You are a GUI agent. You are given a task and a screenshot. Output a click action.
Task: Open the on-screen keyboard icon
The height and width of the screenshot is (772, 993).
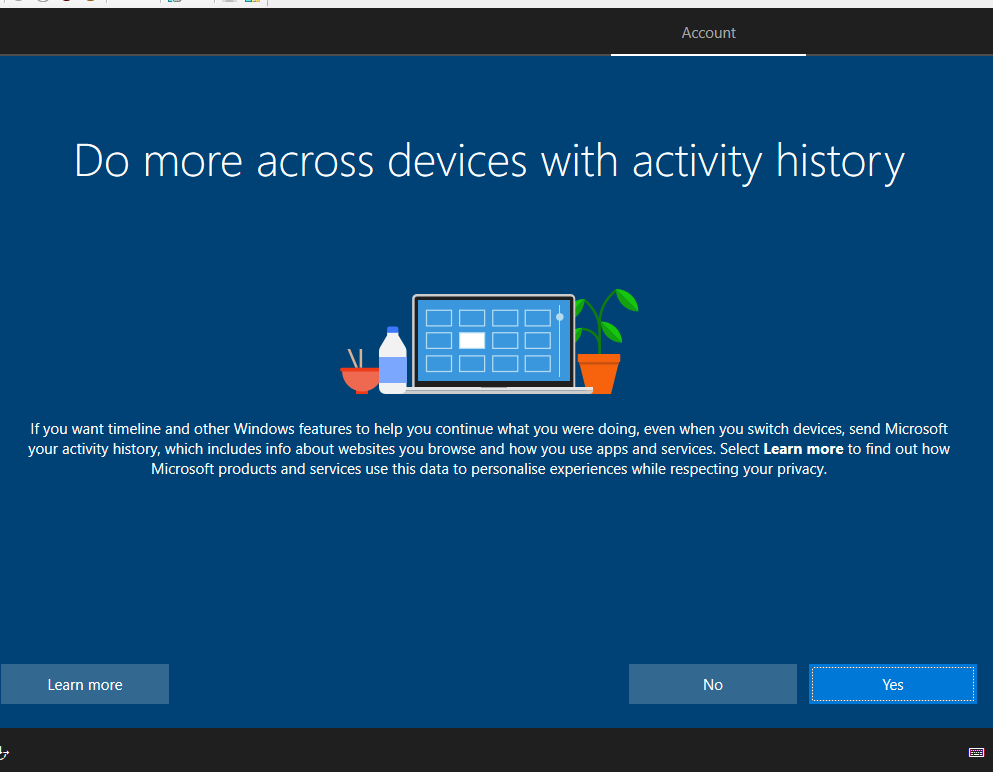(x=976, y=752)
